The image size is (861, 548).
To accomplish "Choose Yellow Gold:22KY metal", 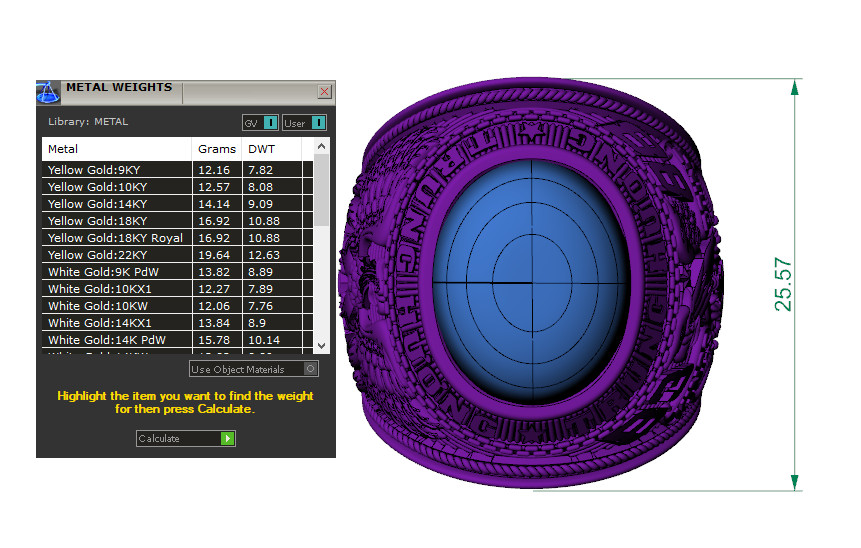I will click(116, 255).
